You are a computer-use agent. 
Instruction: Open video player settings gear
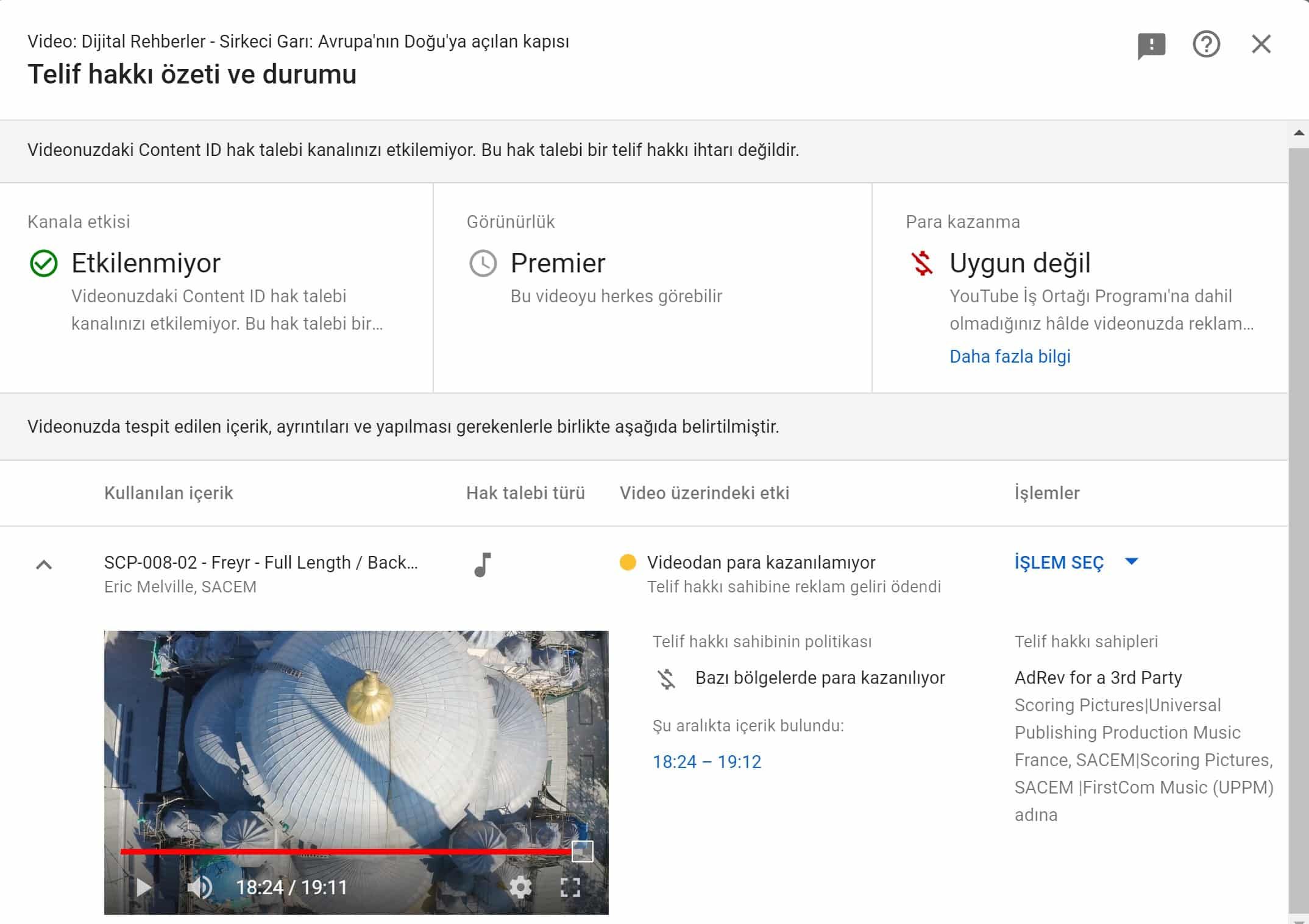[520, 887]
